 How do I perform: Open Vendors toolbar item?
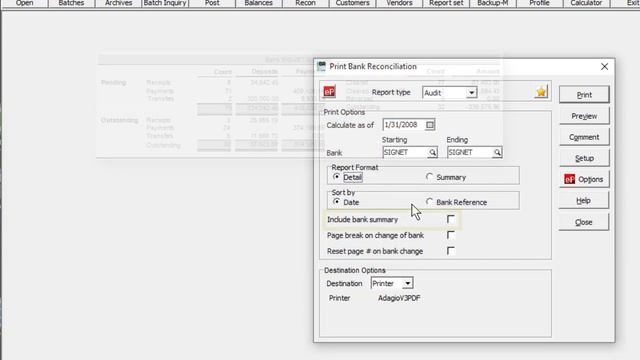tap(399, 3)
